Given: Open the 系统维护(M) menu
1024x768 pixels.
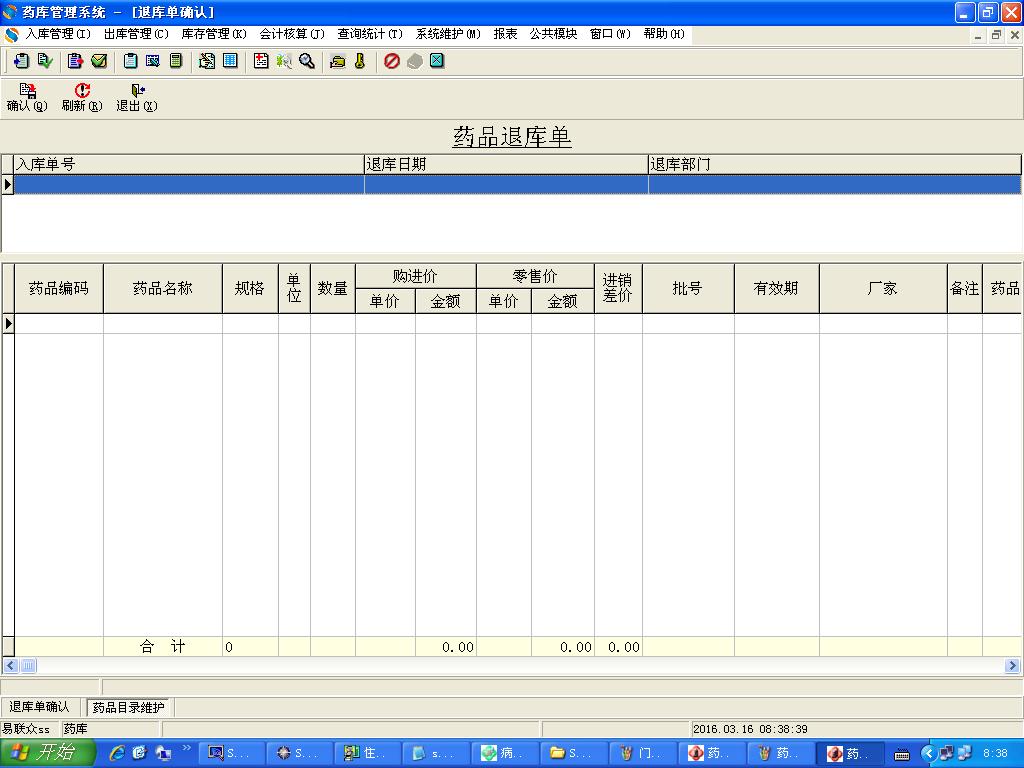Looking at the screenshot, I should point(448,34).
